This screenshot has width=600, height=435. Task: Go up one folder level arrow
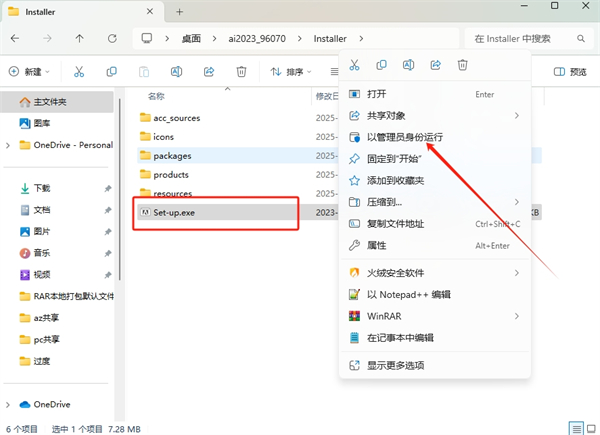79,38
